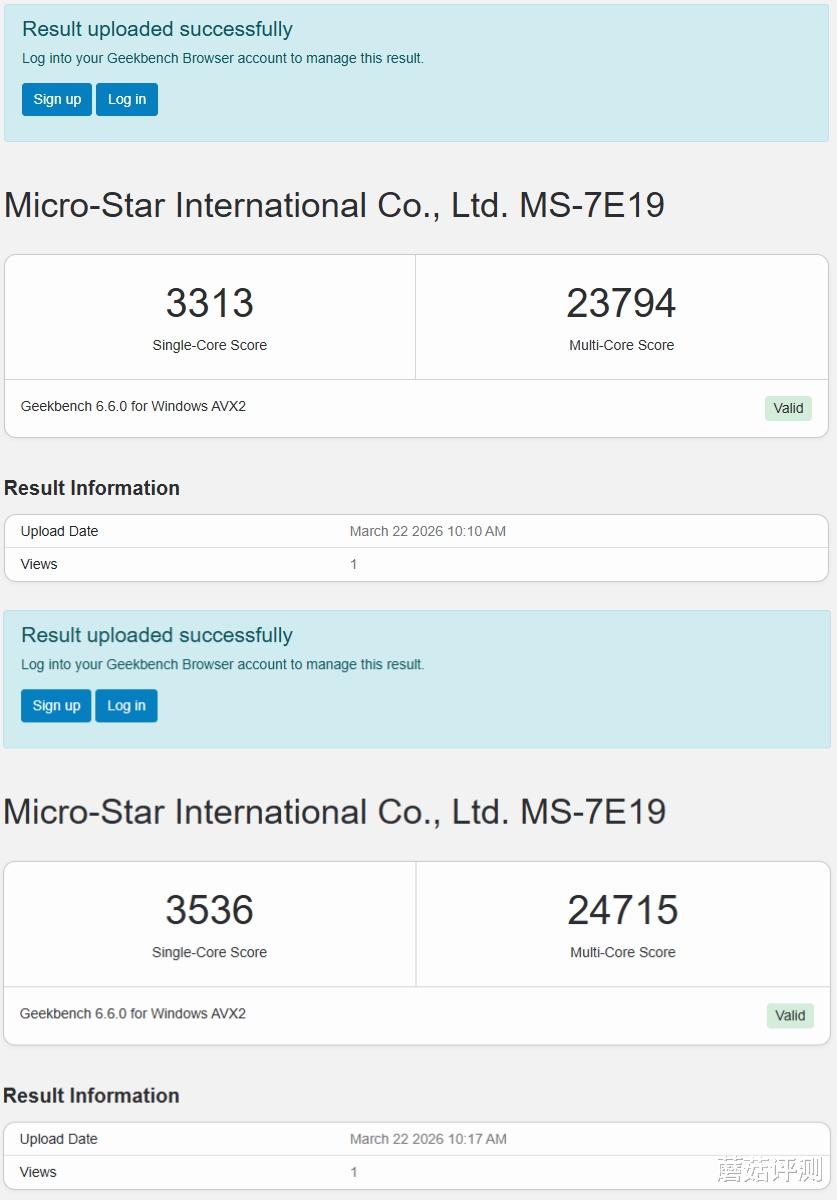Click the Valid badge for the 24715 result
The height and width of the screenshot is (1200, 837).
point(790,1016)
